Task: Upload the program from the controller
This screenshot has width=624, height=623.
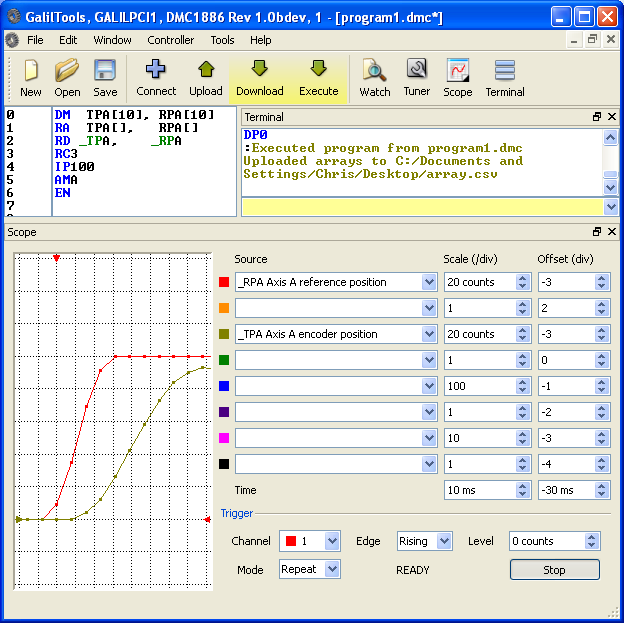Action: coord(206,78)
